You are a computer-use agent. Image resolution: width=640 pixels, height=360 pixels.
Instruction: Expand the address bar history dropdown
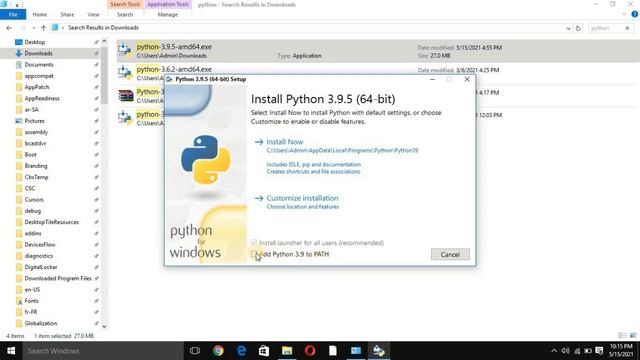point(568,28)
